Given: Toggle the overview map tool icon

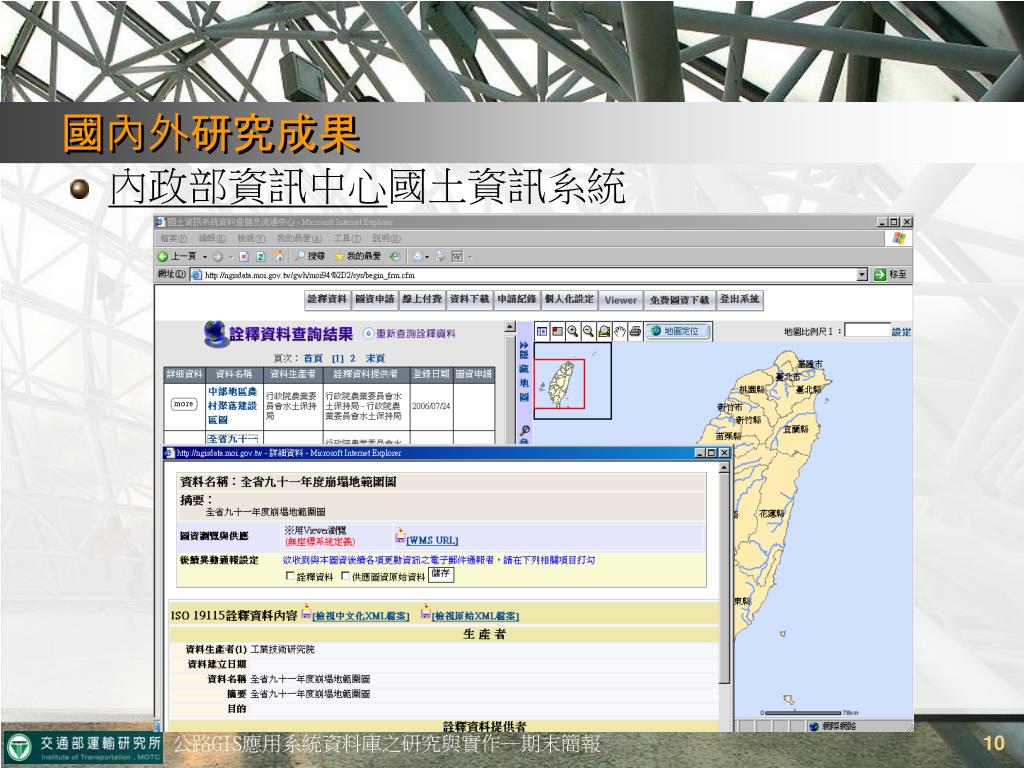Looking at the screenshot, I should [557, 331].
